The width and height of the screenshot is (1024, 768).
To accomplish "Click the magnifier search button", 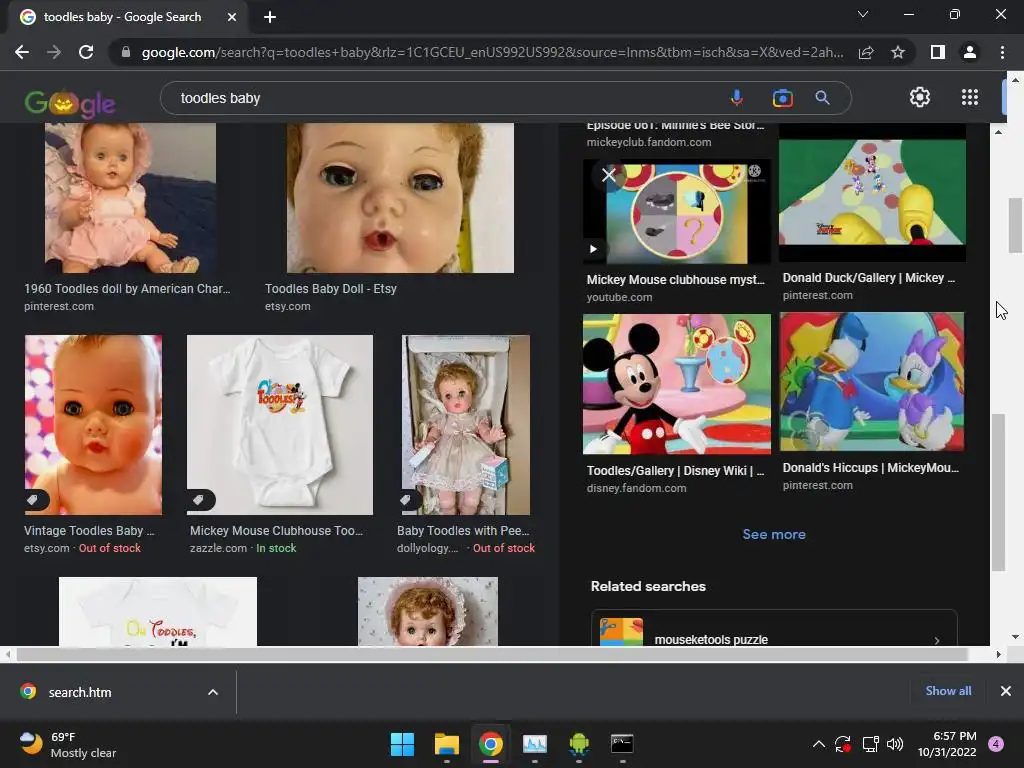I will pos(822,98).
